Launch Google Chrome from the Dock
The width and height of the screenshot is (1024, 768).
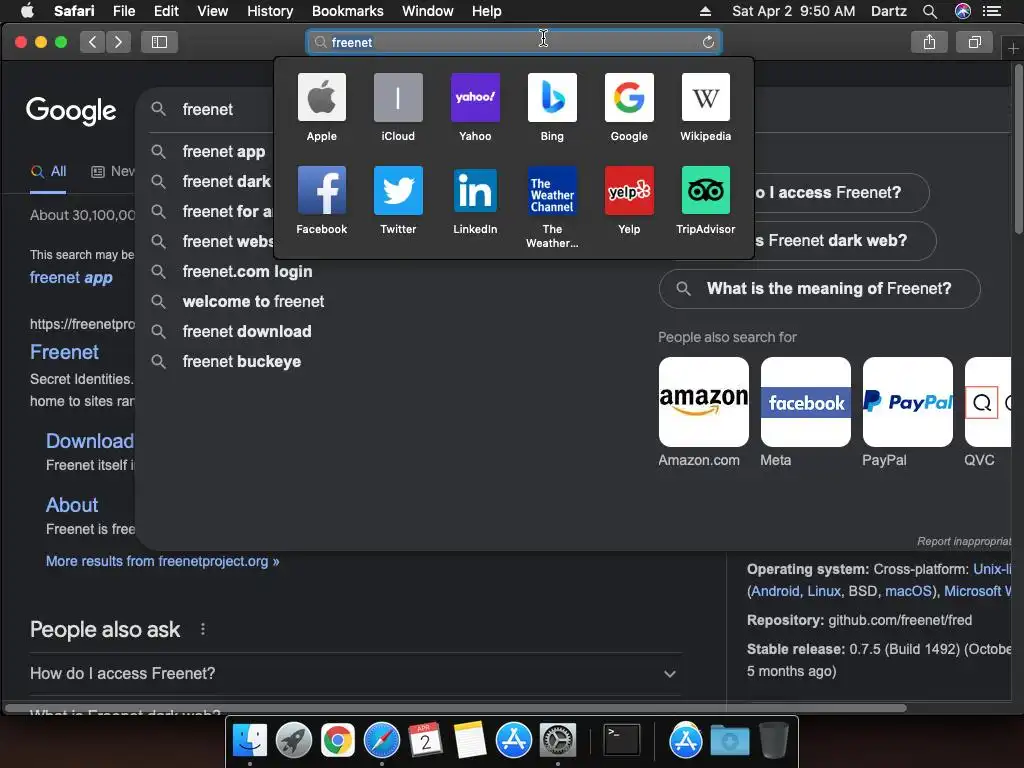338,741
